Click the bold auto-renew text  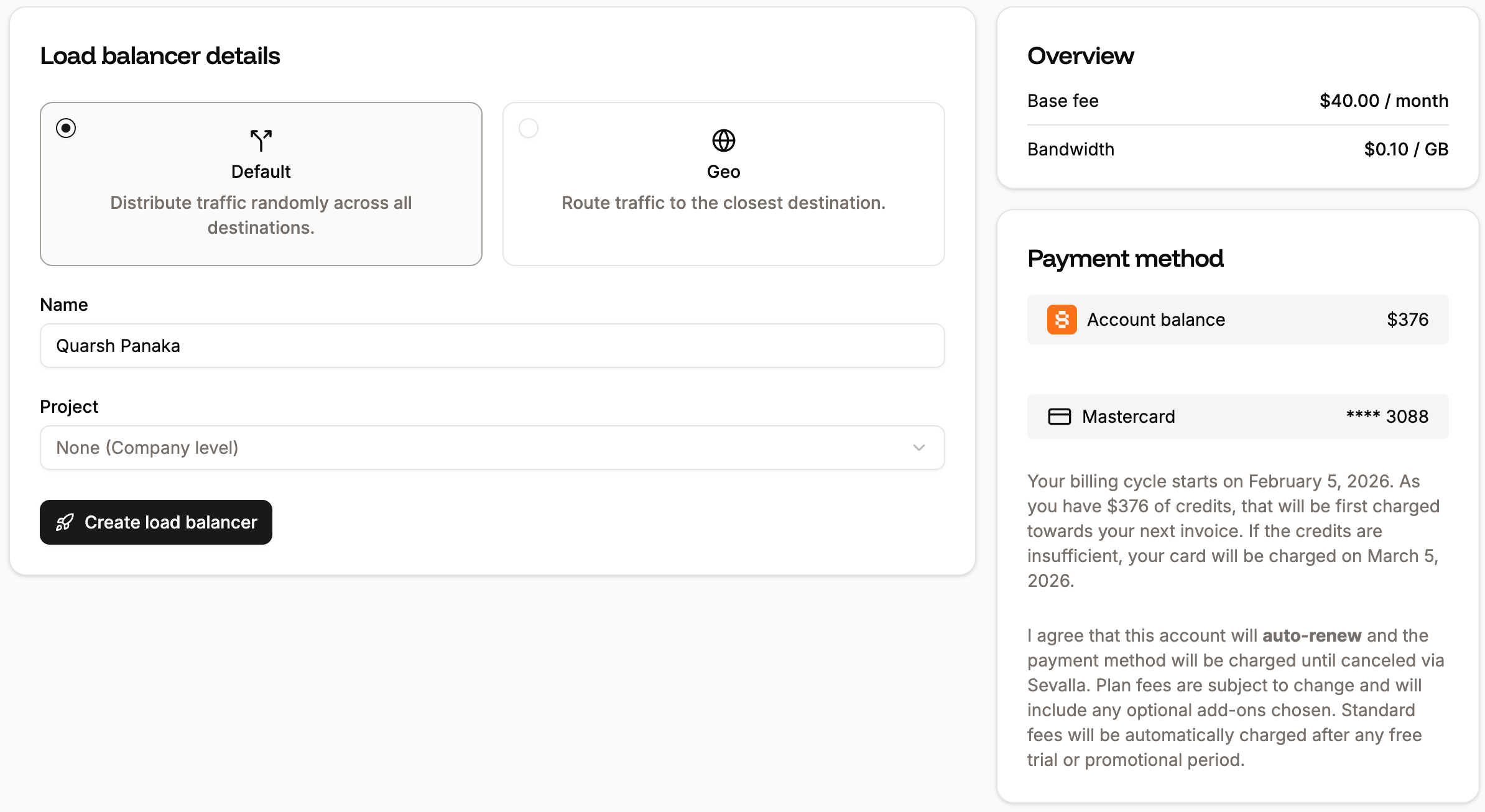pyautogui.click(x=1312, y=635)
